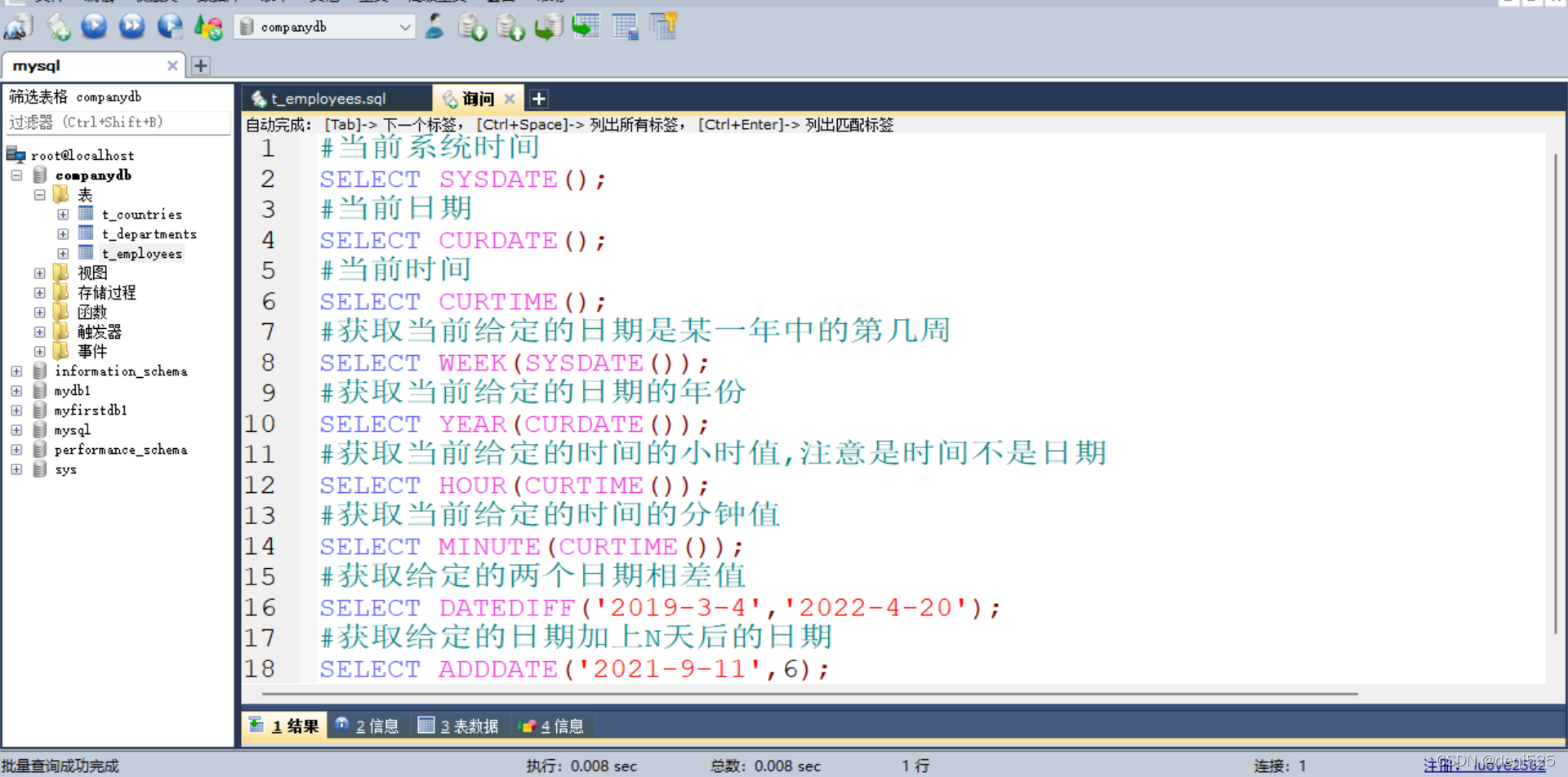
Task: Open the user manager icon
Action: point(434,27)
